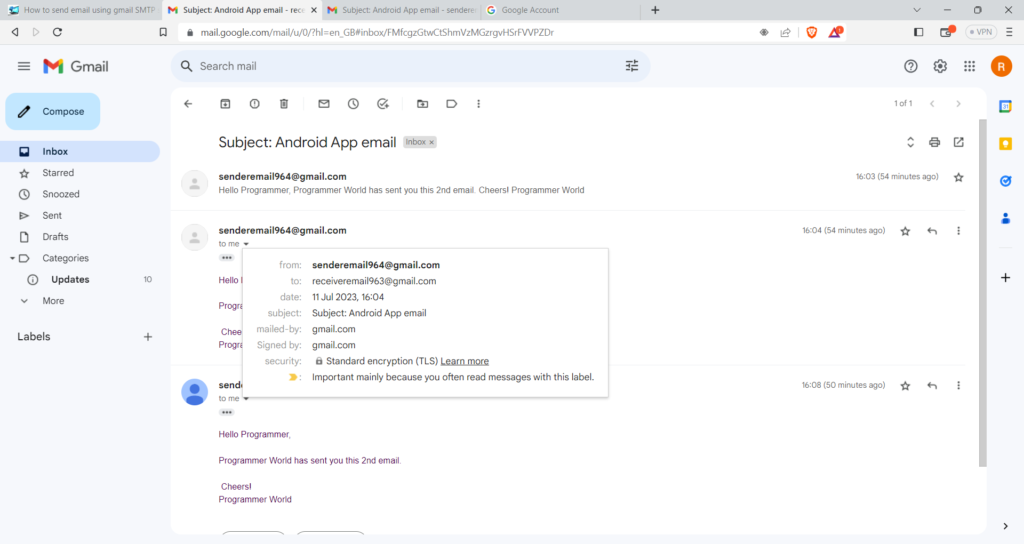The image size is (1024, 544).
Task: Switch to the Google Account browser tab
Action: tap(558, 10)
